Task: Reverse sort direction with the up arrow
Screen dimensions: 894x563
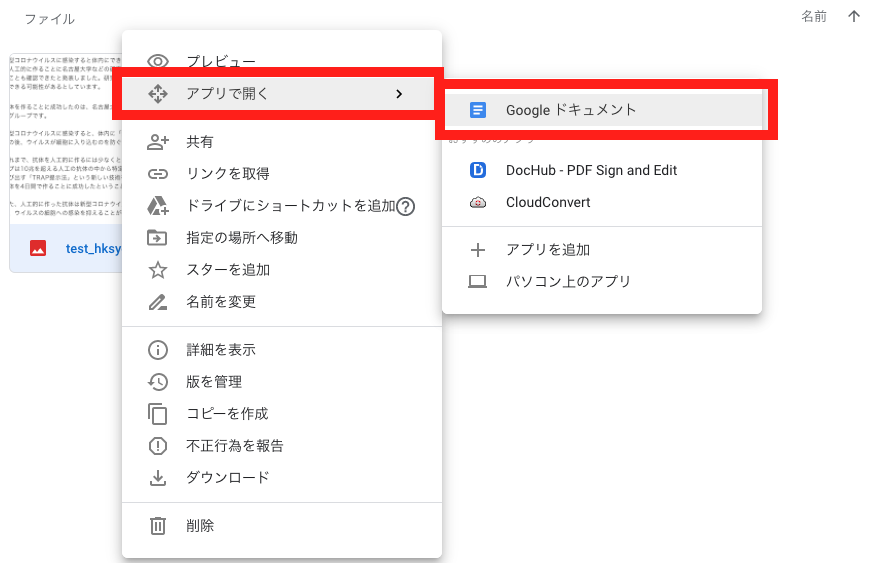Action: [x=854, y=16]
